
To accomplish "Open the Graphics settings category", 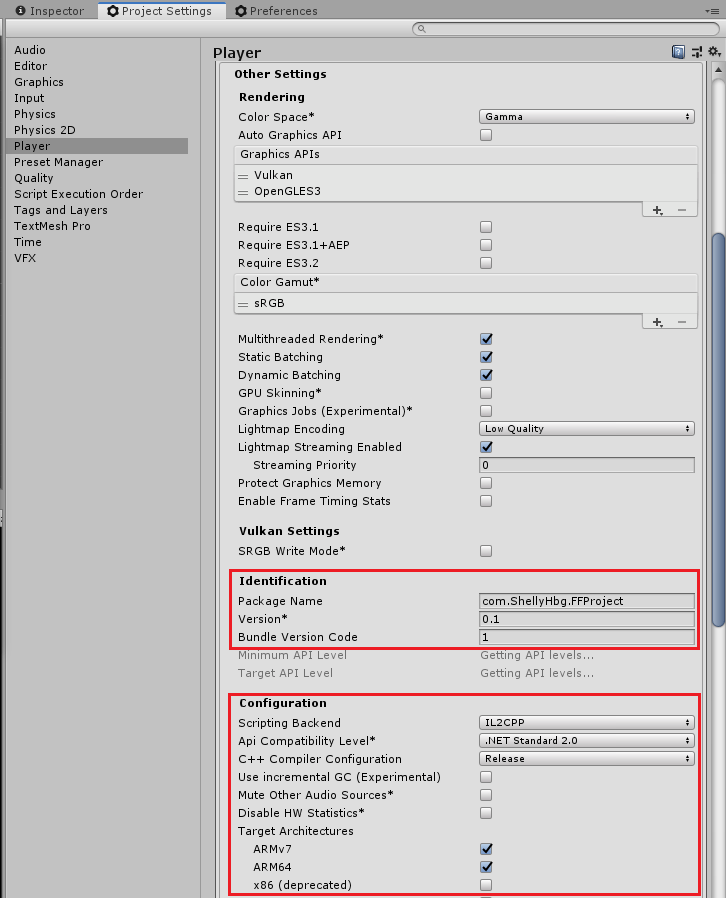I will point(39,82).
